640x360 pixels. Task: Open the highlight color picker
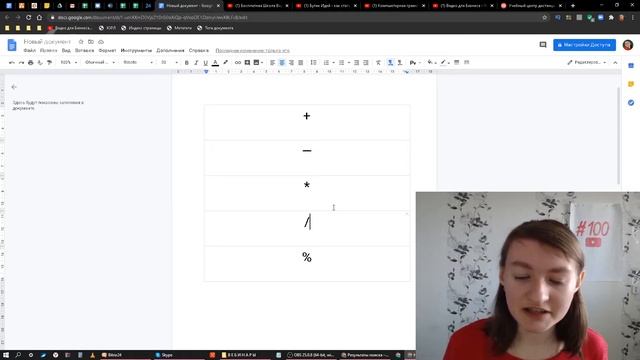click(x=225, y=62)
